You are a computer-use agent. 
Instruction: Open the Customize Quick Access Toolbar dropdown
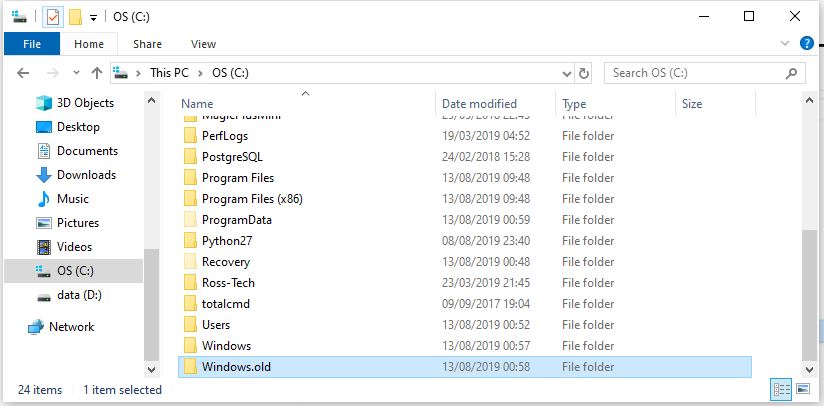(x=93, y=18)
